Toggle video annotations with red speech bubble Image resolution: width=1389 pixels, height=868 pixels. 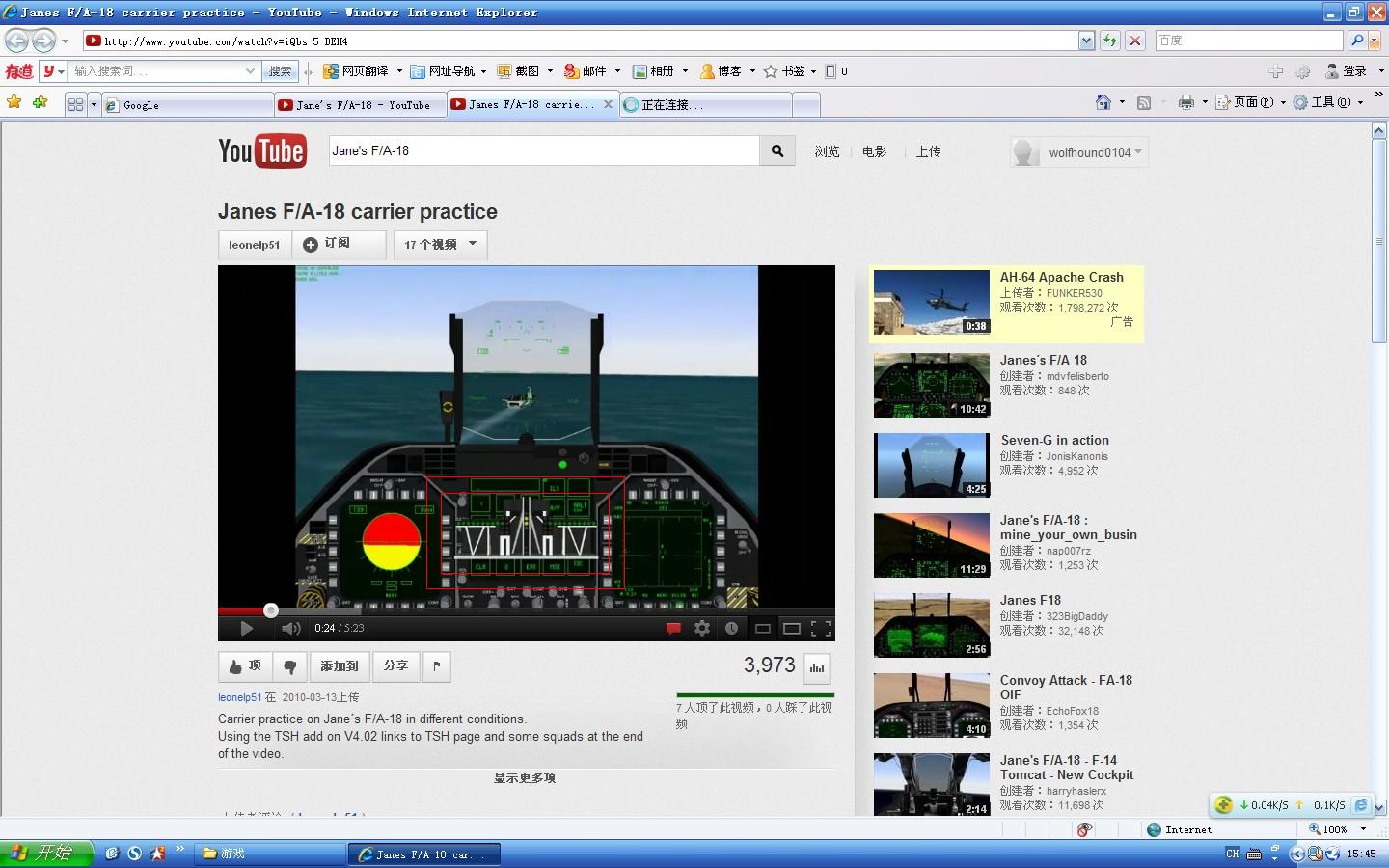(673, 629)
